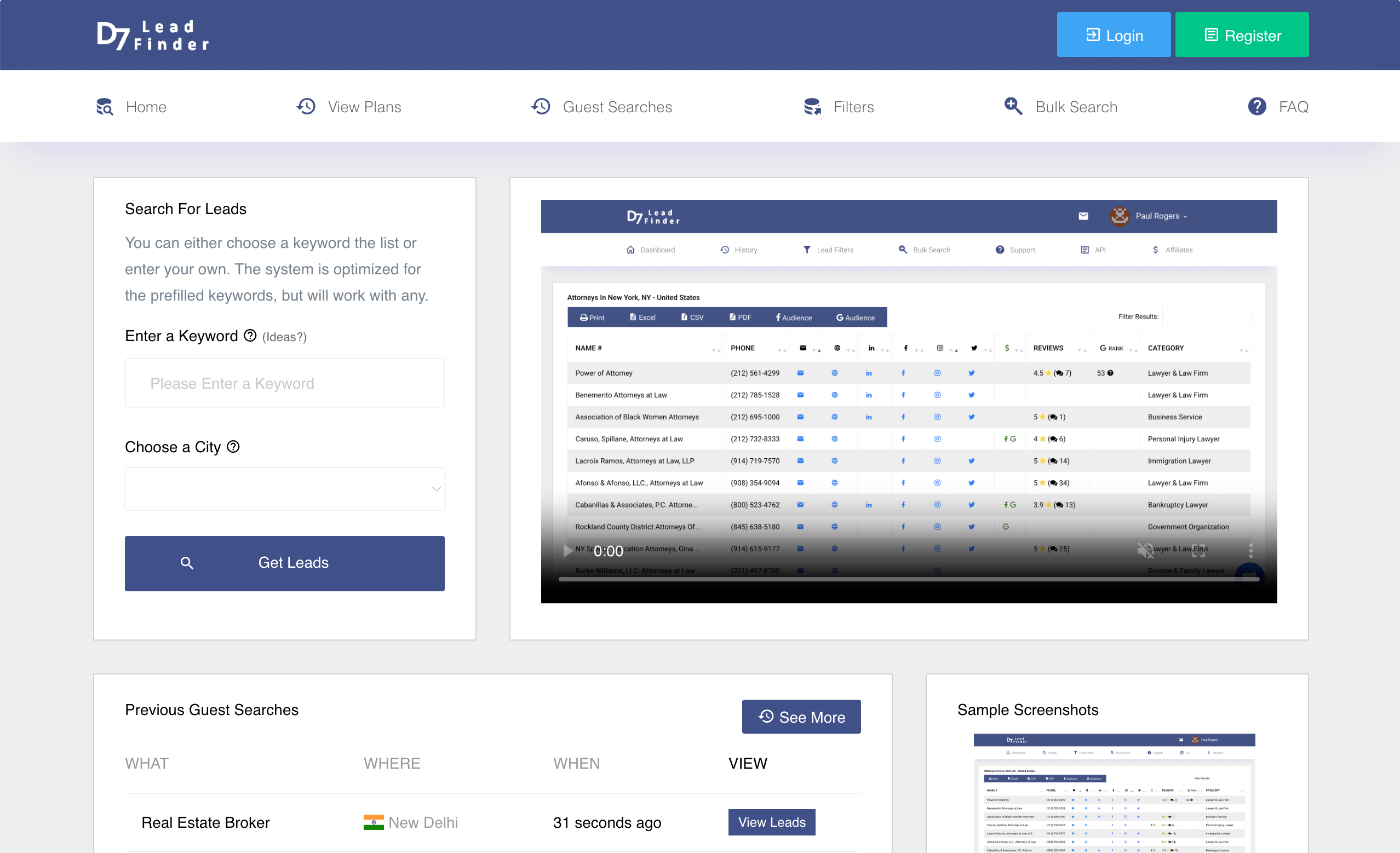Image resolution: width=1400 pixels, height=853 pixels.
Task: Click View Leads for Real Estate Broker
Action: tap(772, 822)
